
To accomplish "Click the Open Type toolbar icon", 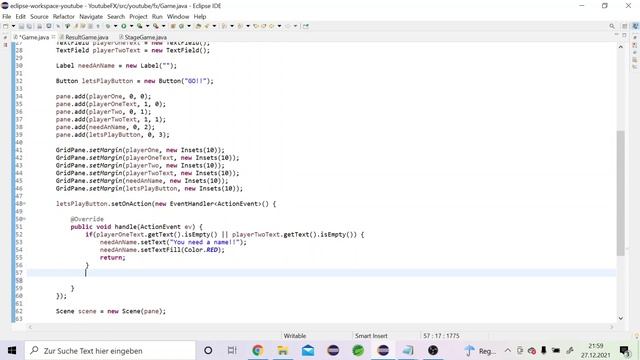I will pos(198,26).
